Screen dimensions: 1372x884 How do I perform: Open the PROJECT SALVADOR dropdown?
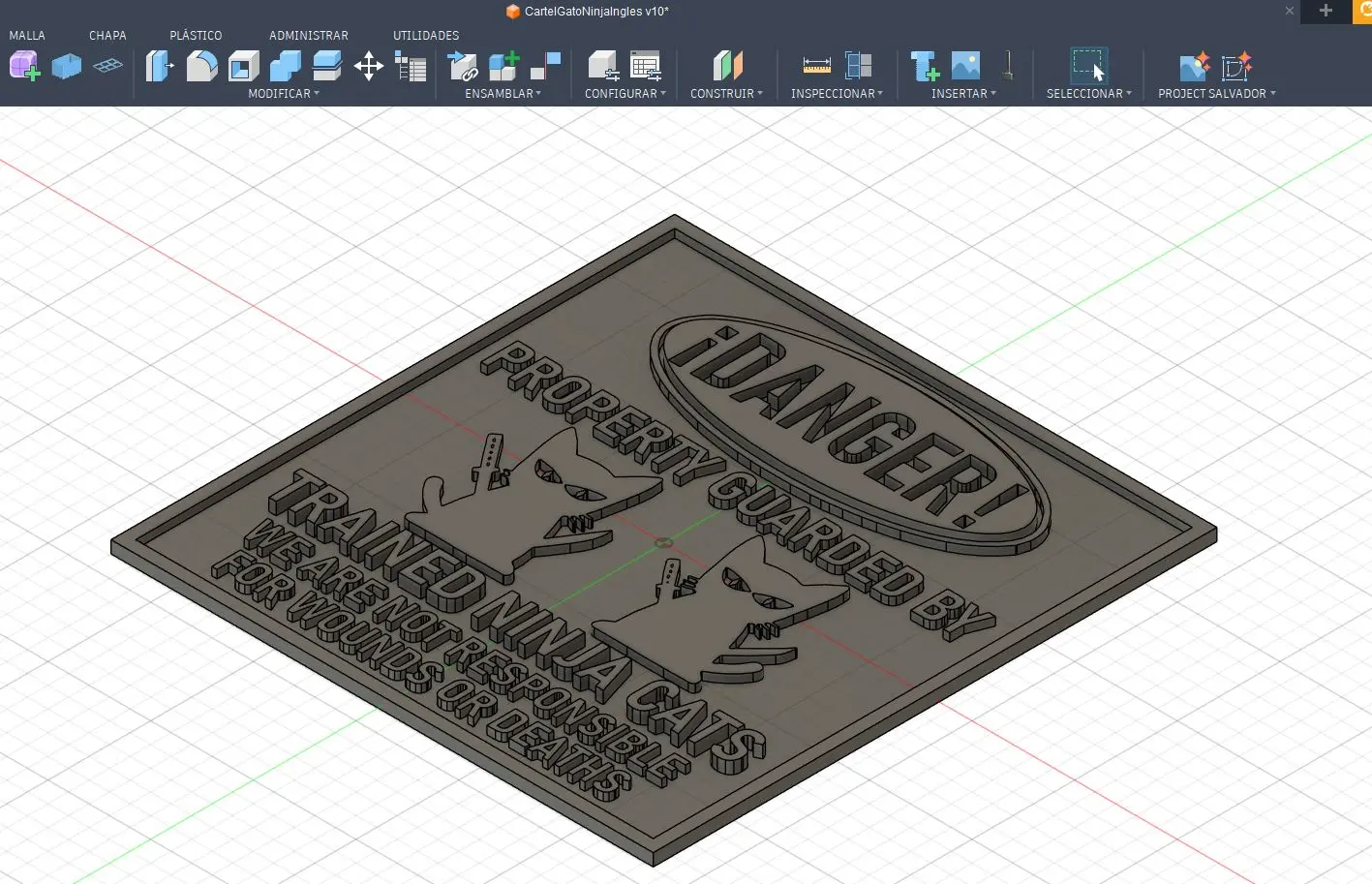click(1217, 94)
